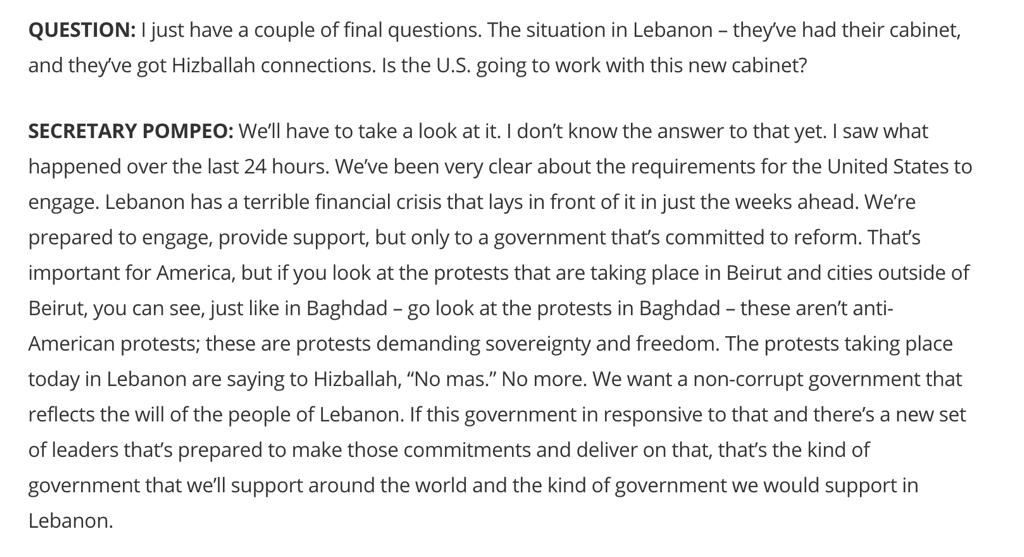The height and width of the screenshot is (557, 1024).
Task: Click the bold QUESTION: label
Action: pyautogui.click(x=82, y=30)
